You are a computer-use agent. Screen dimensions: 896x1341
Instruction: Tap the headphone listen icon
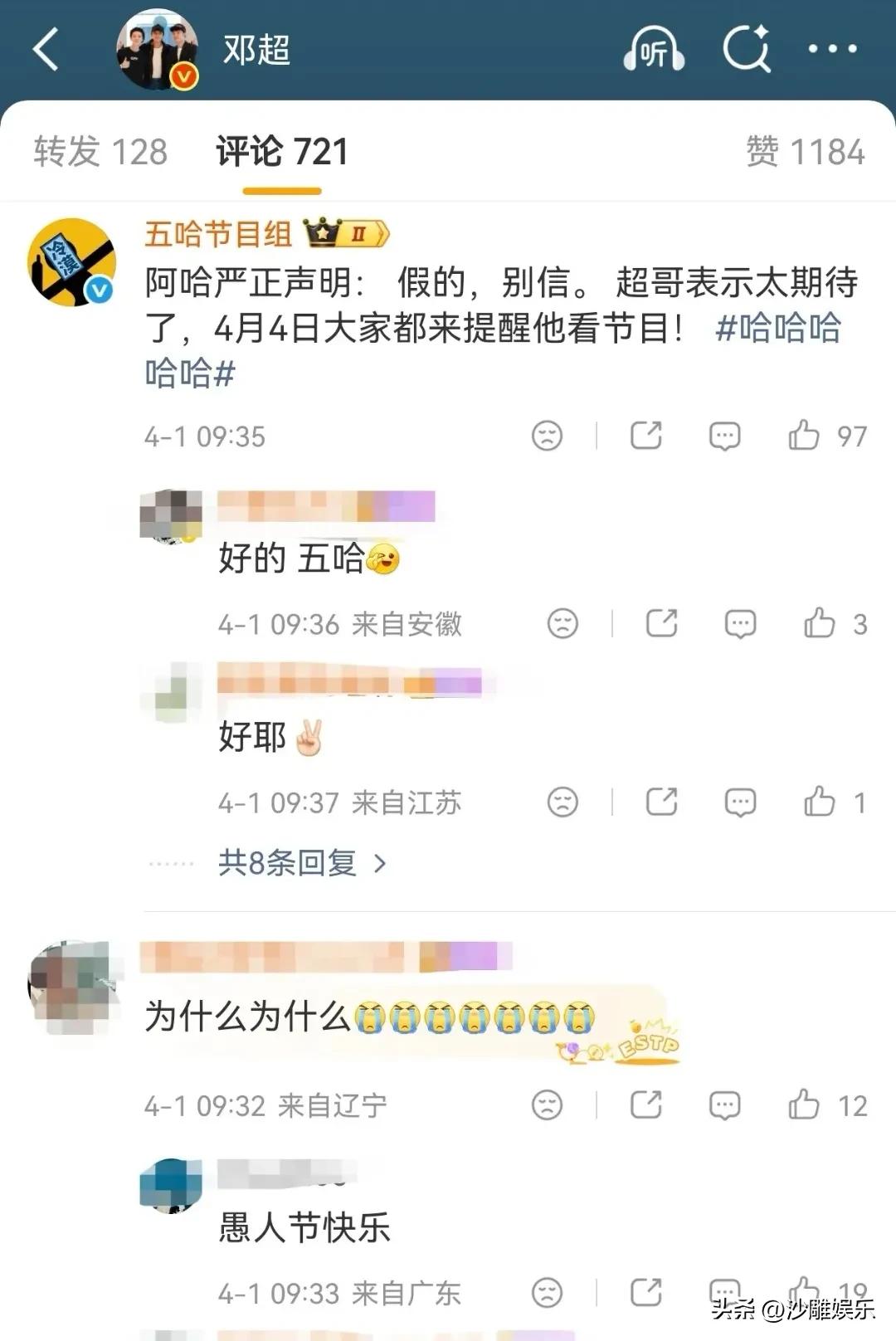tap(654, 50)
